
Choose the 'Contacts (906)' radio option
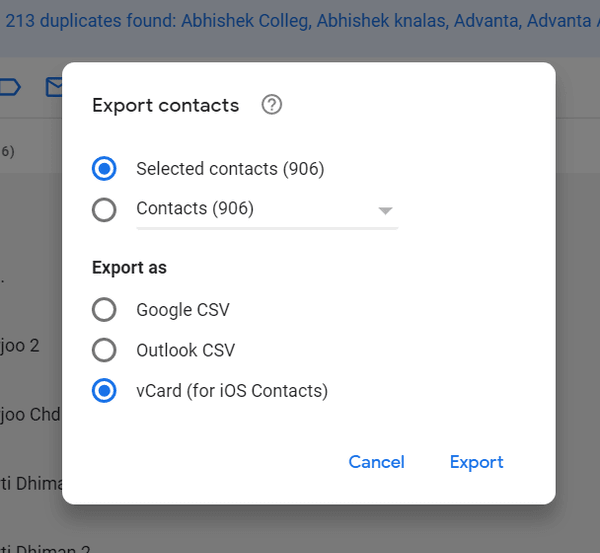click(104, 210)
